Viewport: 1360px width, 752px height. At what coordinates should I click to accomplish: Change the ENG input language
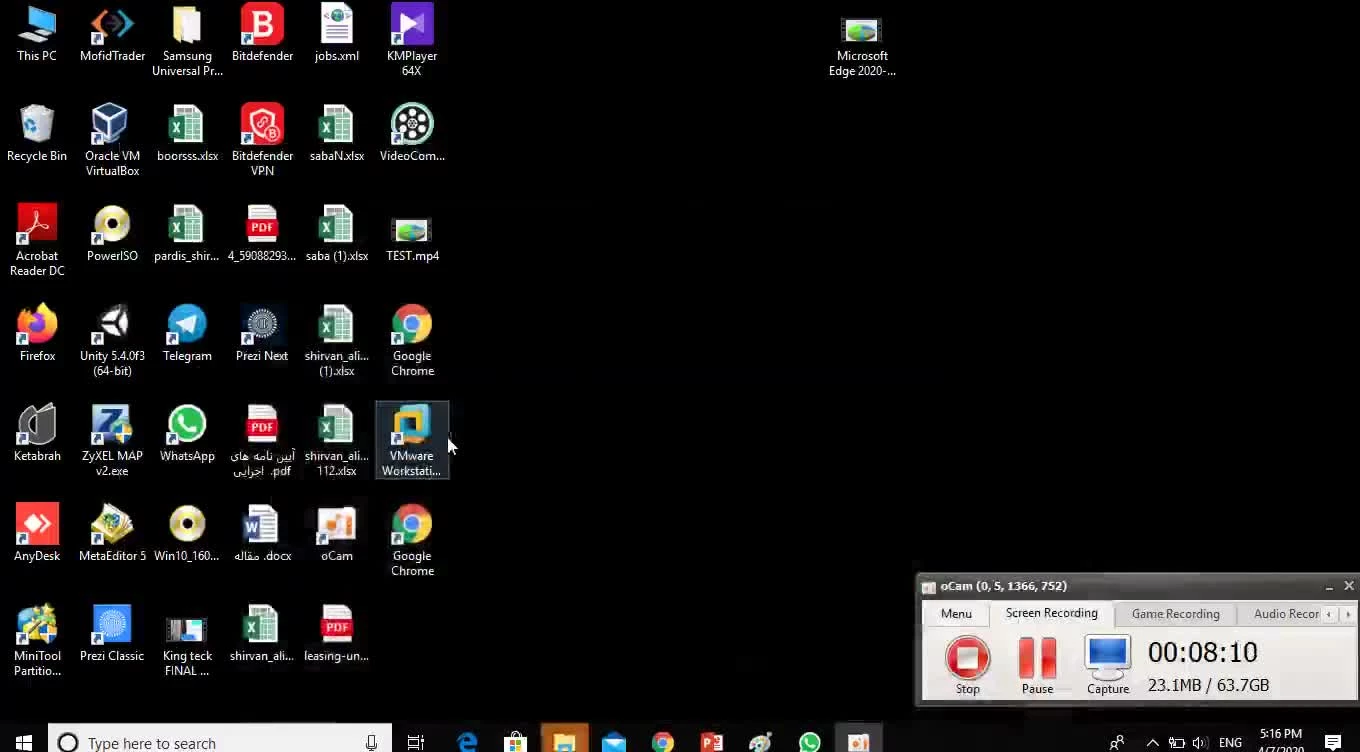point(1230,743)
